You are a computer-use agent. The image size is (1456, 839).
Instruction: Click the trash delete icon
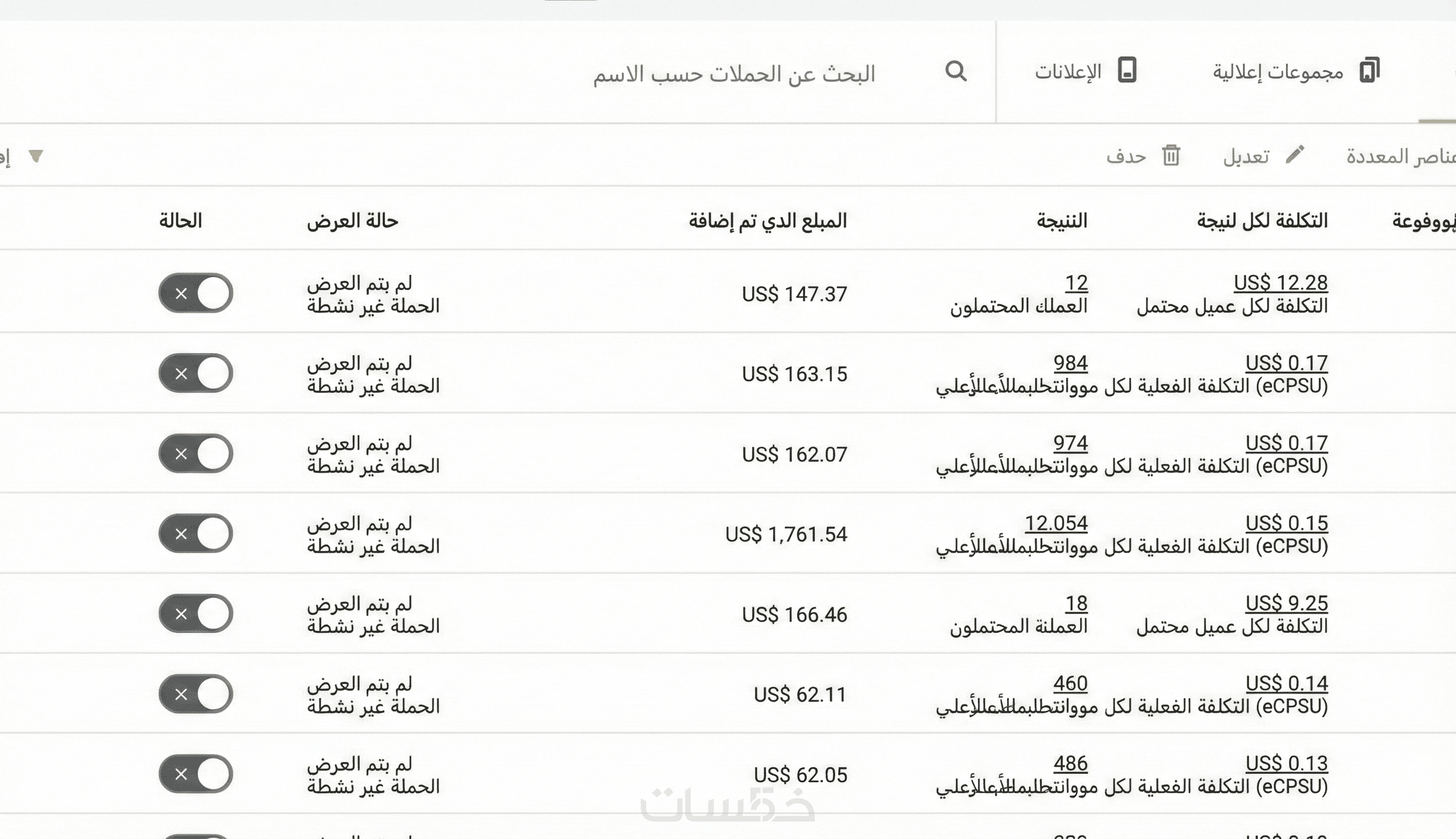pyautogui.click(x=1171, y=156)
